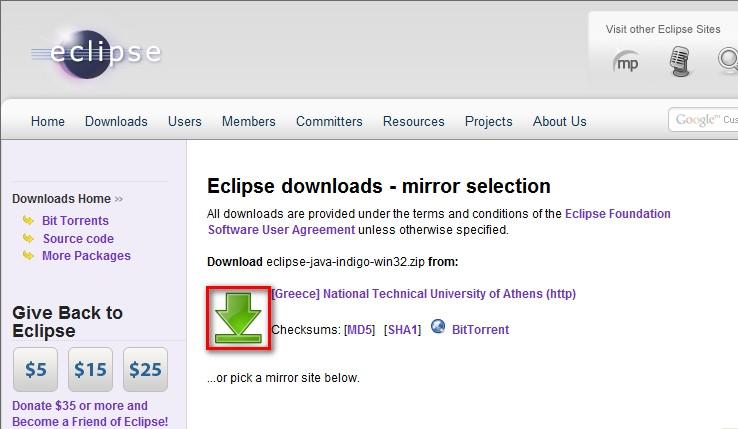
Task: Click the 'Give Back to Eclipse' heading
Action: pos(67,322)
